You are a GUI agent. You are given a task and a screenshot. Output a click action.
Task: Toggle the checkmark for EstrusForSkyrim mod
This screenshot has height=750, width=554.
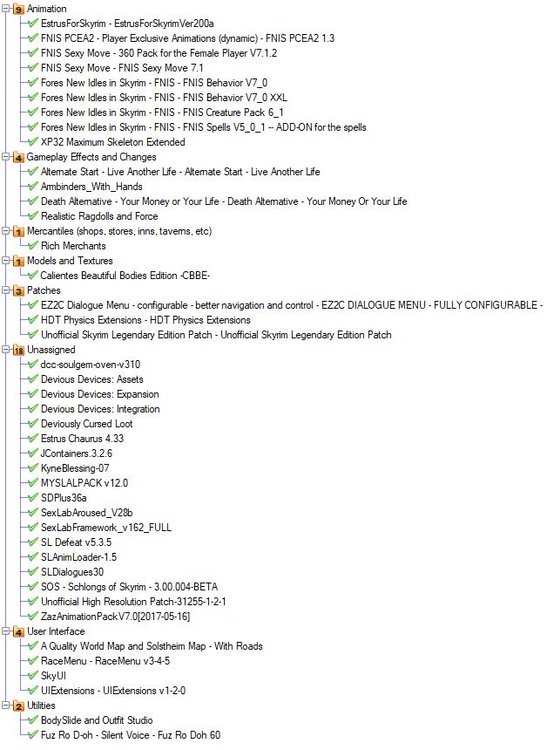click(x=33, y=23)
